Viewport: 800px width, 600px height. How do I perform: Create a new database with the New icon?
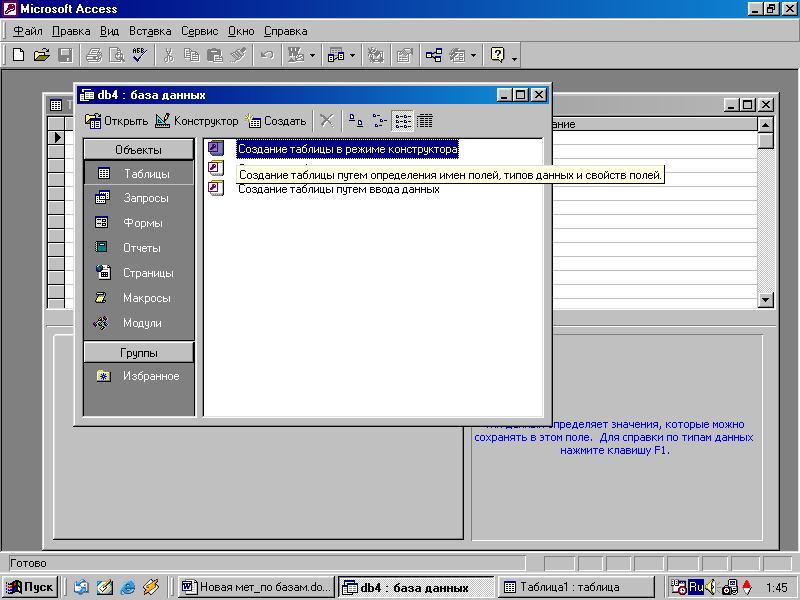[x=19, y=55]
